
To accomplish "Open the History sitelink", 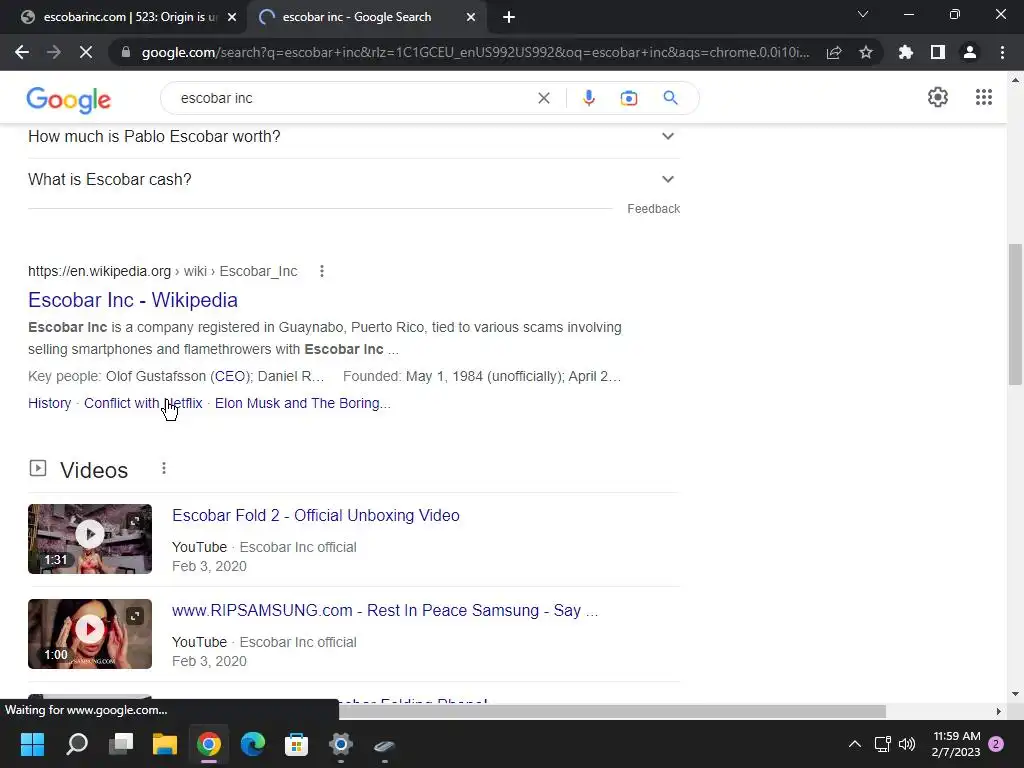I will [50, 403].
